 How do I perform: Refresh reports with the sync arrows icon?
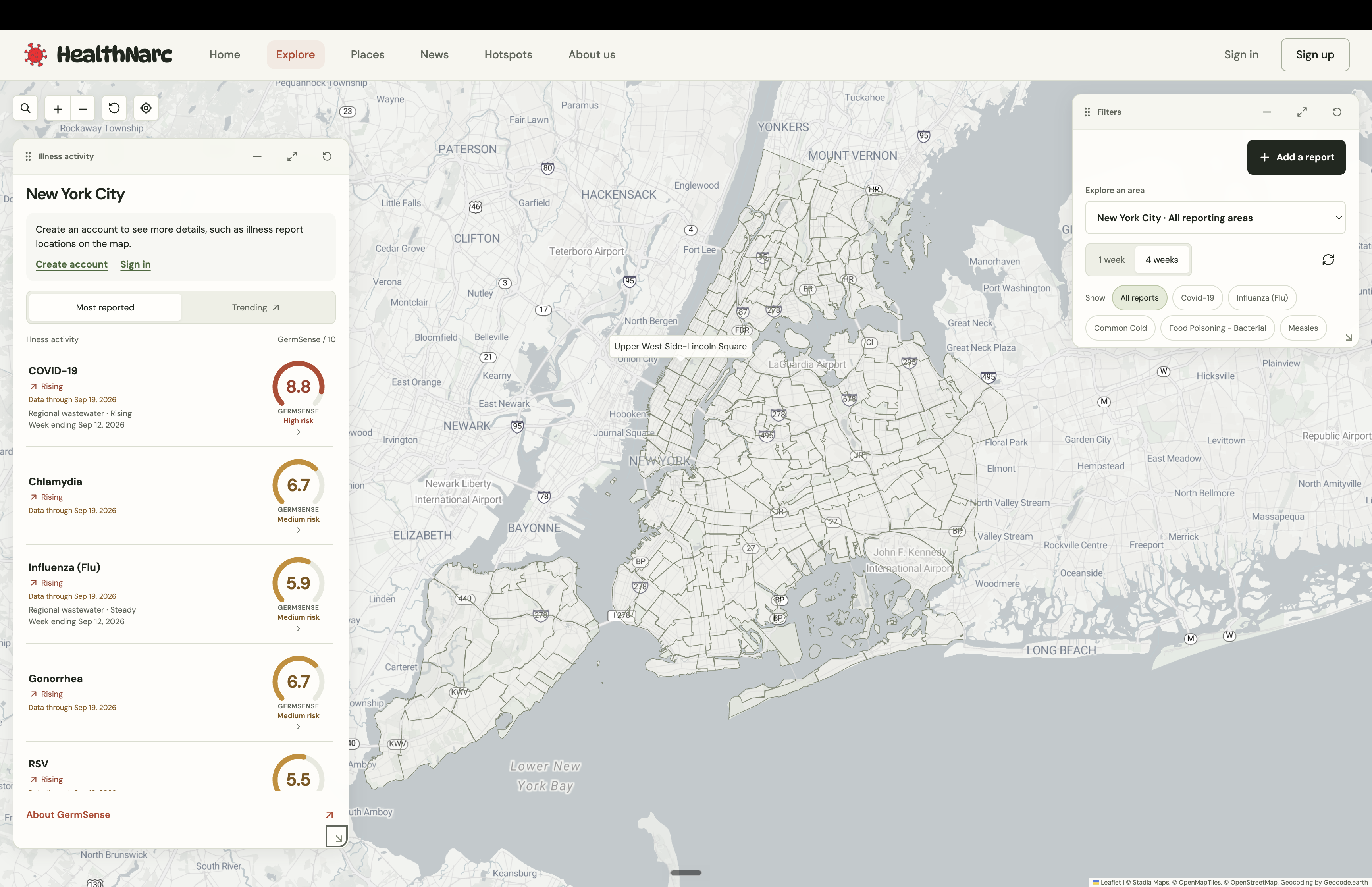[1328, 260]
